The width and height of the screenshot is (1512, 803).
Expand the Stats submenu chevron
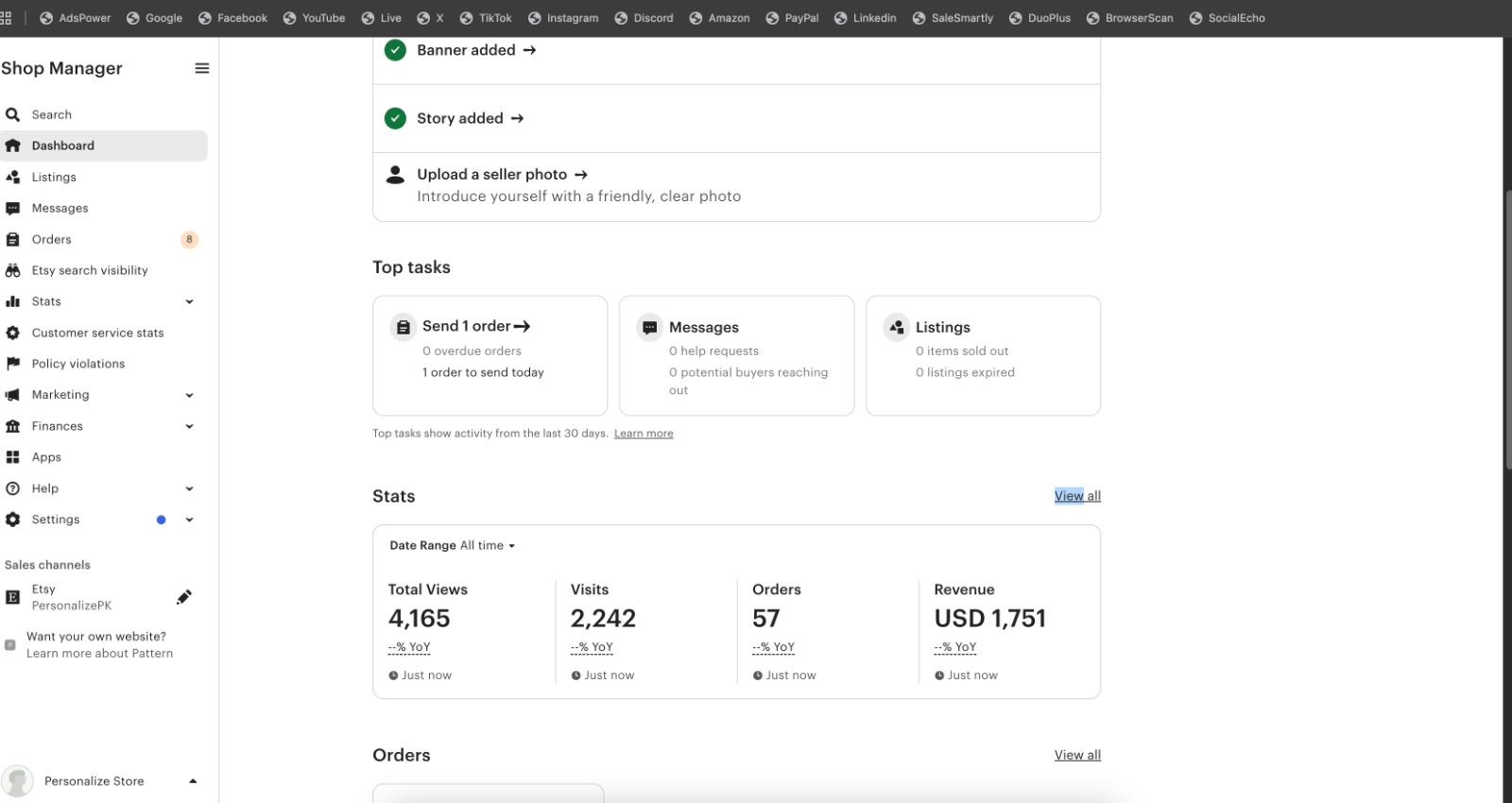[x=189, y=301]
